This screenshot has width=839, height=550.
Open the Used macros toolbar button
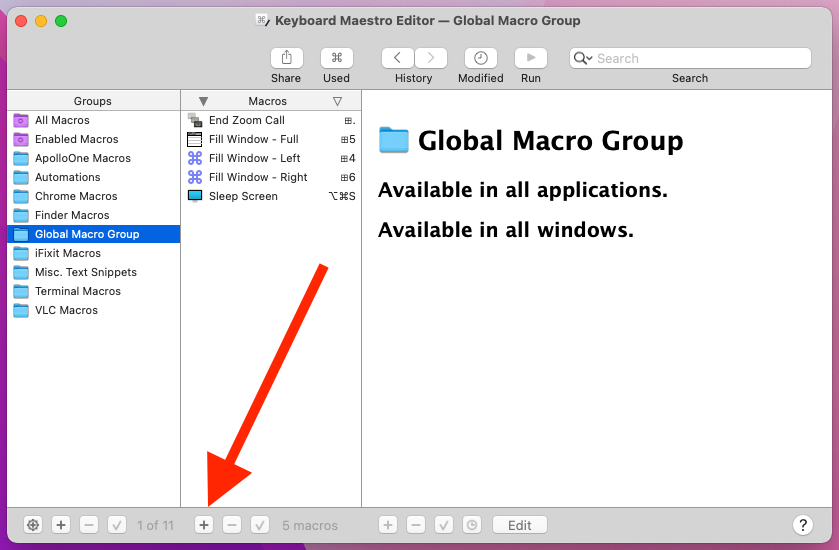337,58
